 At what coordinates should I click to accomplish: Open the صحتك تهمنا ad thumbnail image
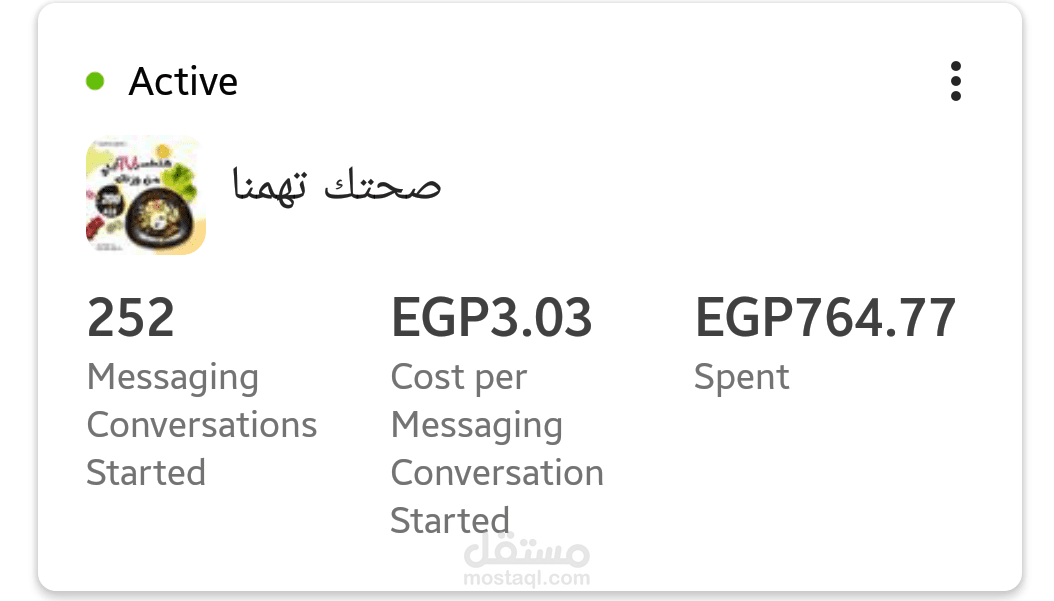click(x=146, y=195)
